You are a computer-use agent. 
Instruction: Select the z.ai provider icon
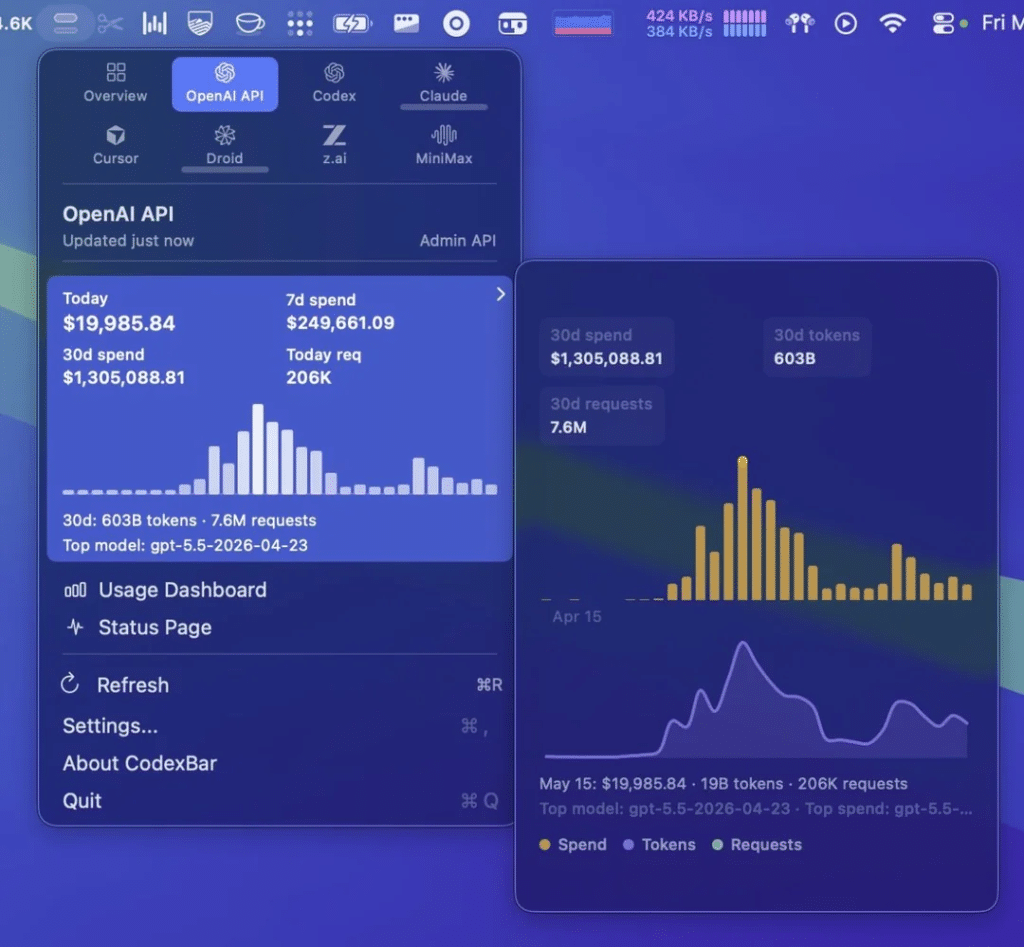coord(334,136)
